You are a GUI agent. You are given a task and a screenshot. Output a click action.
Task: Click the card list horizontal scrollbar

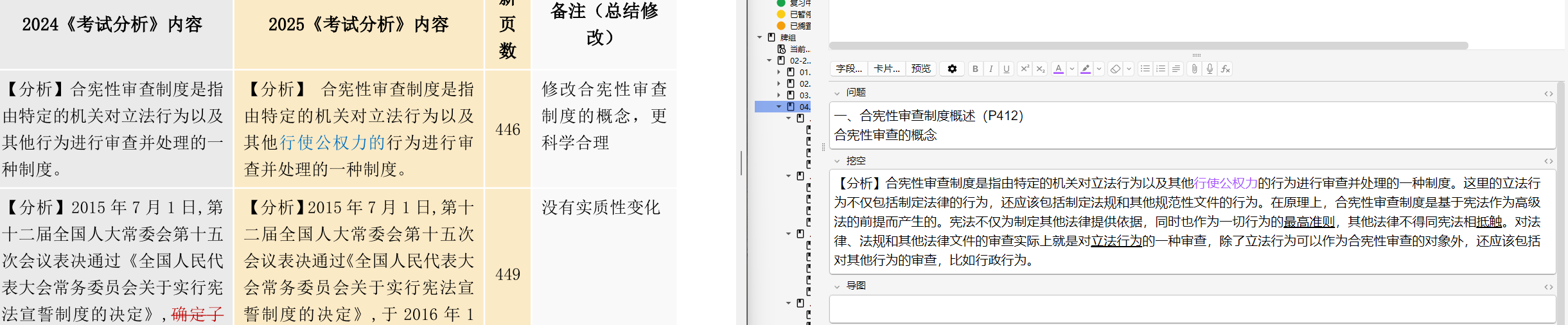[1149, 46]
